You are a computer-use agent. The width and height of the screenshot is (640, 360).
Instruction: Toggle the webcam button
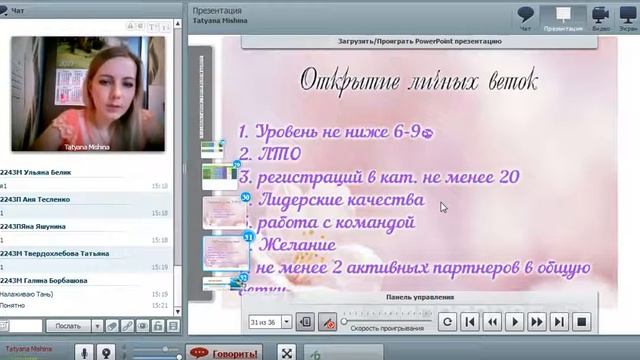pos(106,352)
